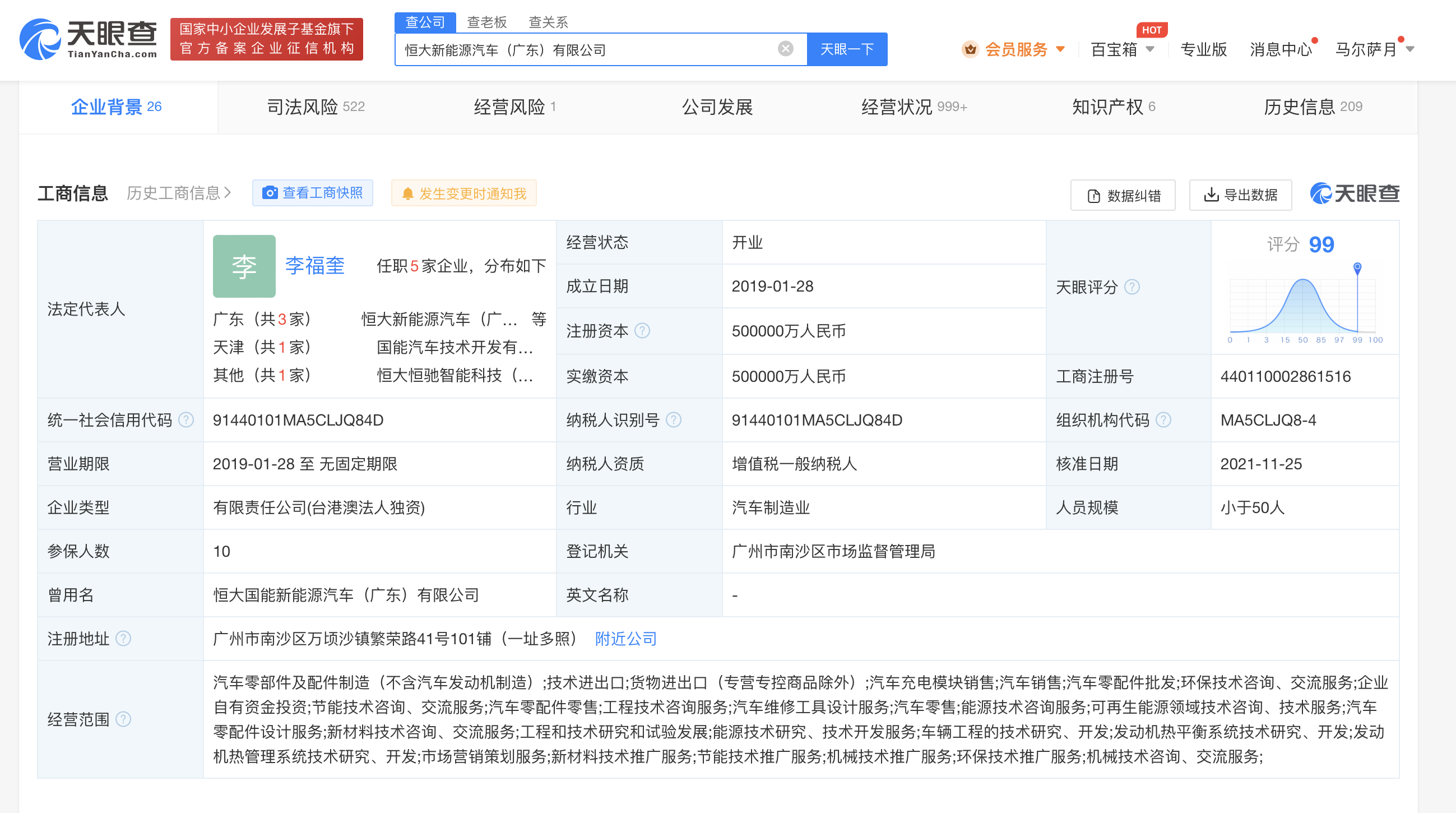Select the 历史信息 tab

[x=1313, y=107]
